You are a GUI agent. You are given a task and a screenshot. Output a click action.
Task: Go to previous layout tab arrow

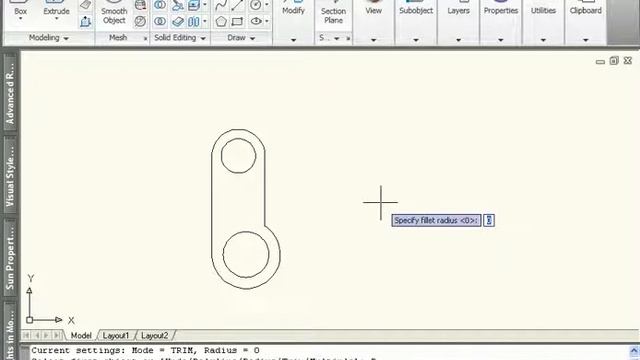coord(37,336)
